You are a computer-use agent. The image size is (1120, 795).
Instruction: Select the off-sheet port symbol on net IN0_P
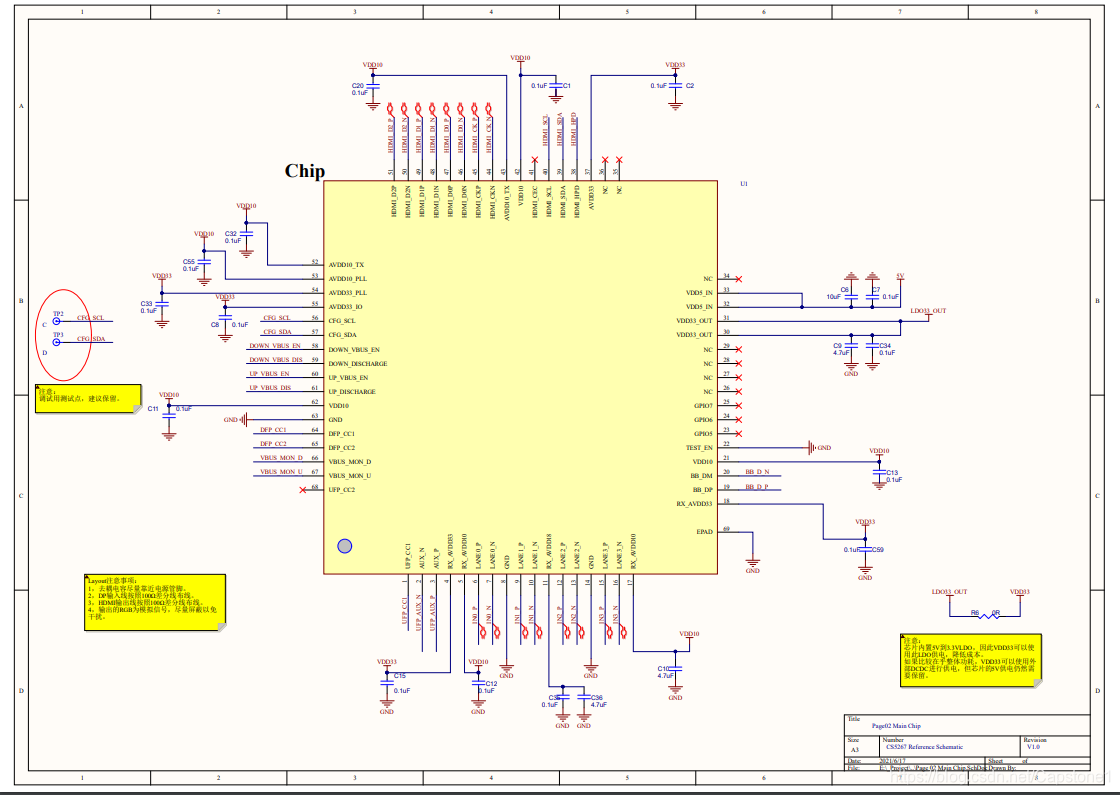pos(484,631)
